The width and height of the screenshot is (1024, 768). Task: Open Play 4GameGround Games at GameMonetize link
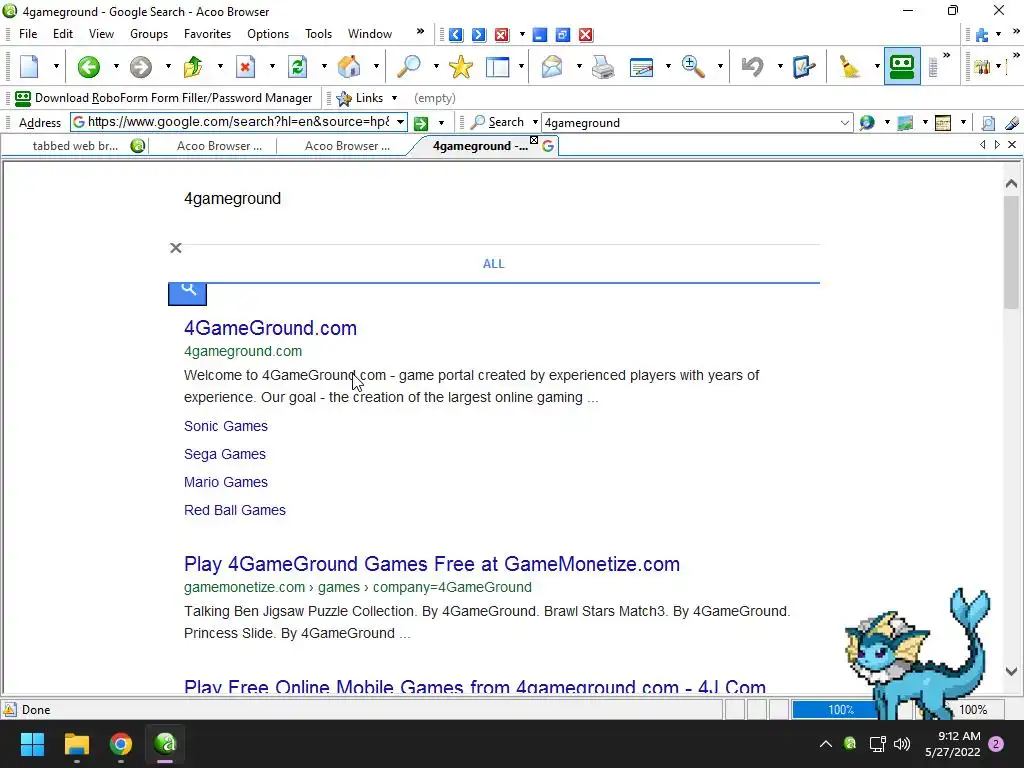tap(432, 564)
